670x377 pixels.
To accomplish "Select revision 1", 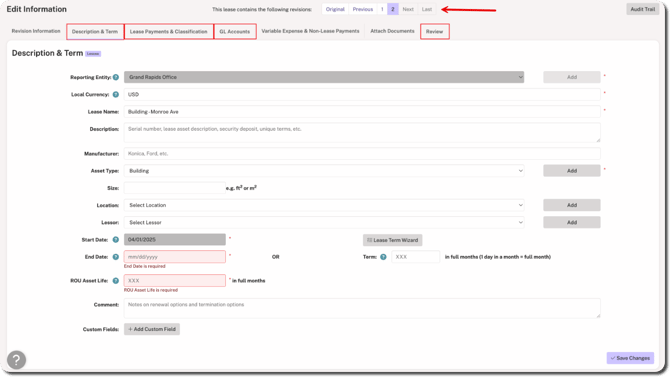I will tap(382, 9).
